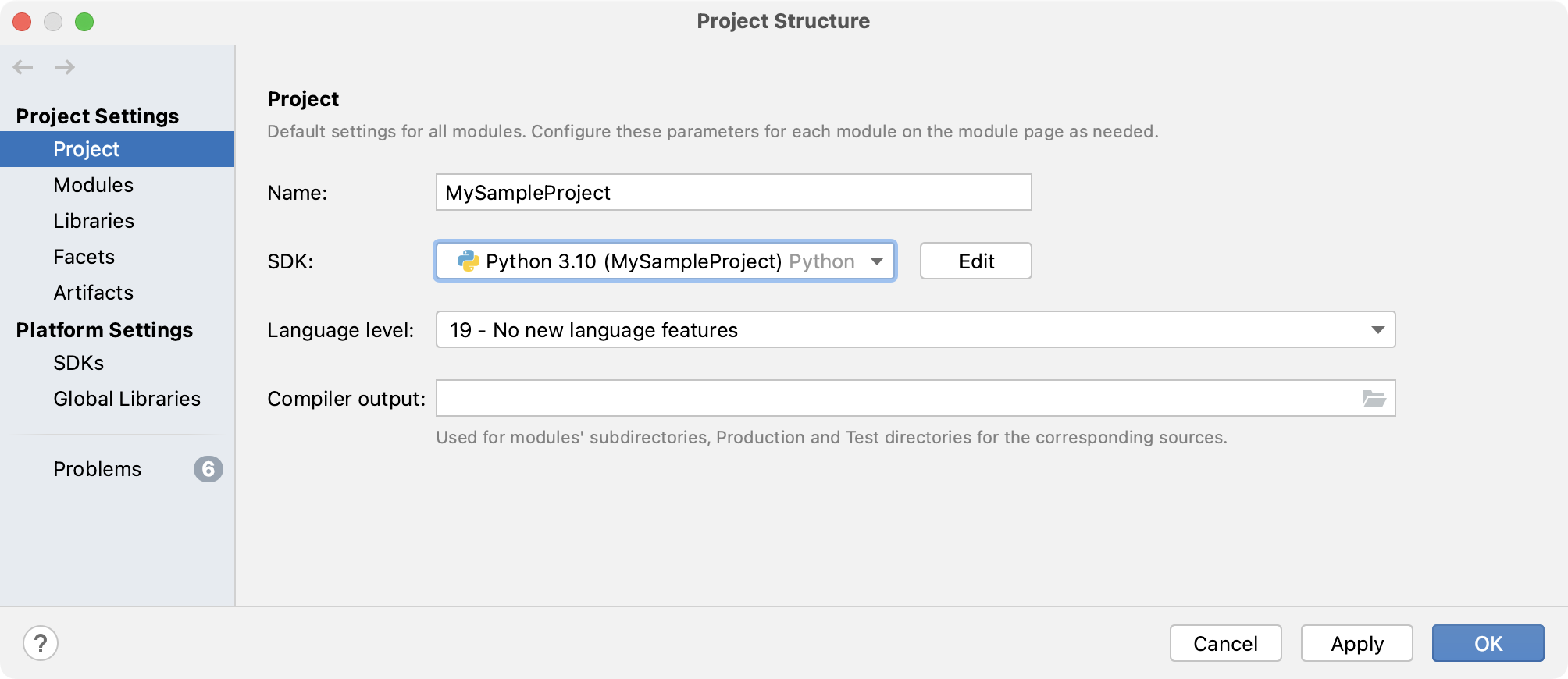Open help with the question mark icon
Image resolution: width=1568 pixels, height=679 pixels.
[41, 643]
